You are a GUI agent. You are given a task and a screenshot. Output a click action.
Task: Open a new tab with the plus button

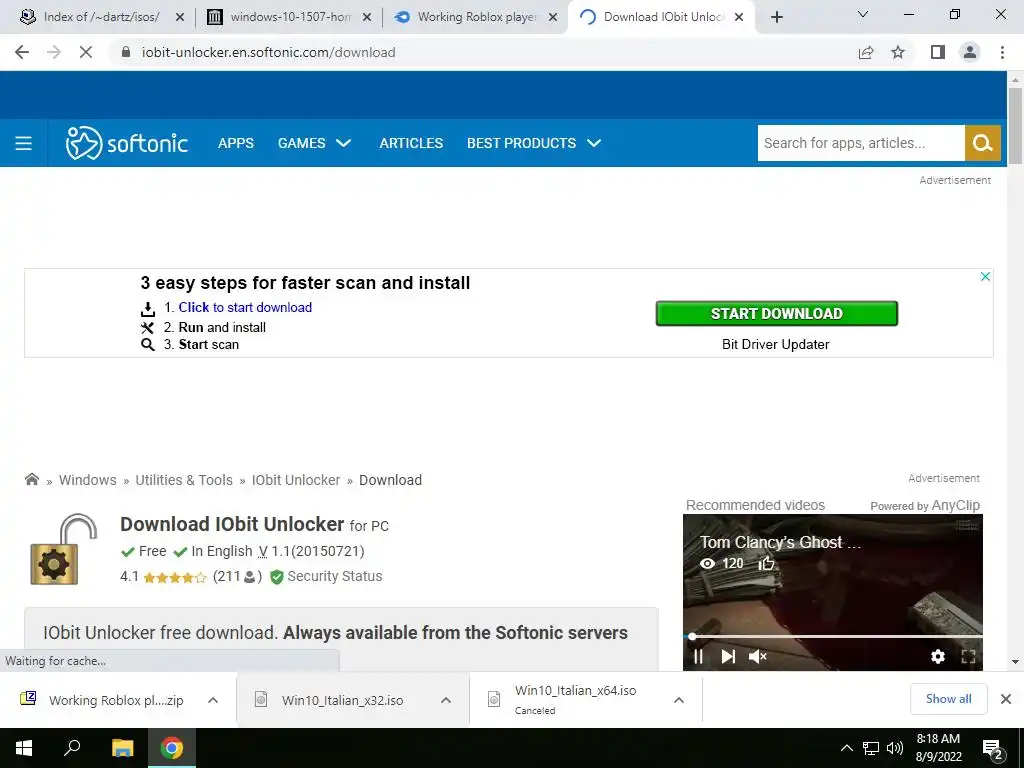(x=776, y=17)
